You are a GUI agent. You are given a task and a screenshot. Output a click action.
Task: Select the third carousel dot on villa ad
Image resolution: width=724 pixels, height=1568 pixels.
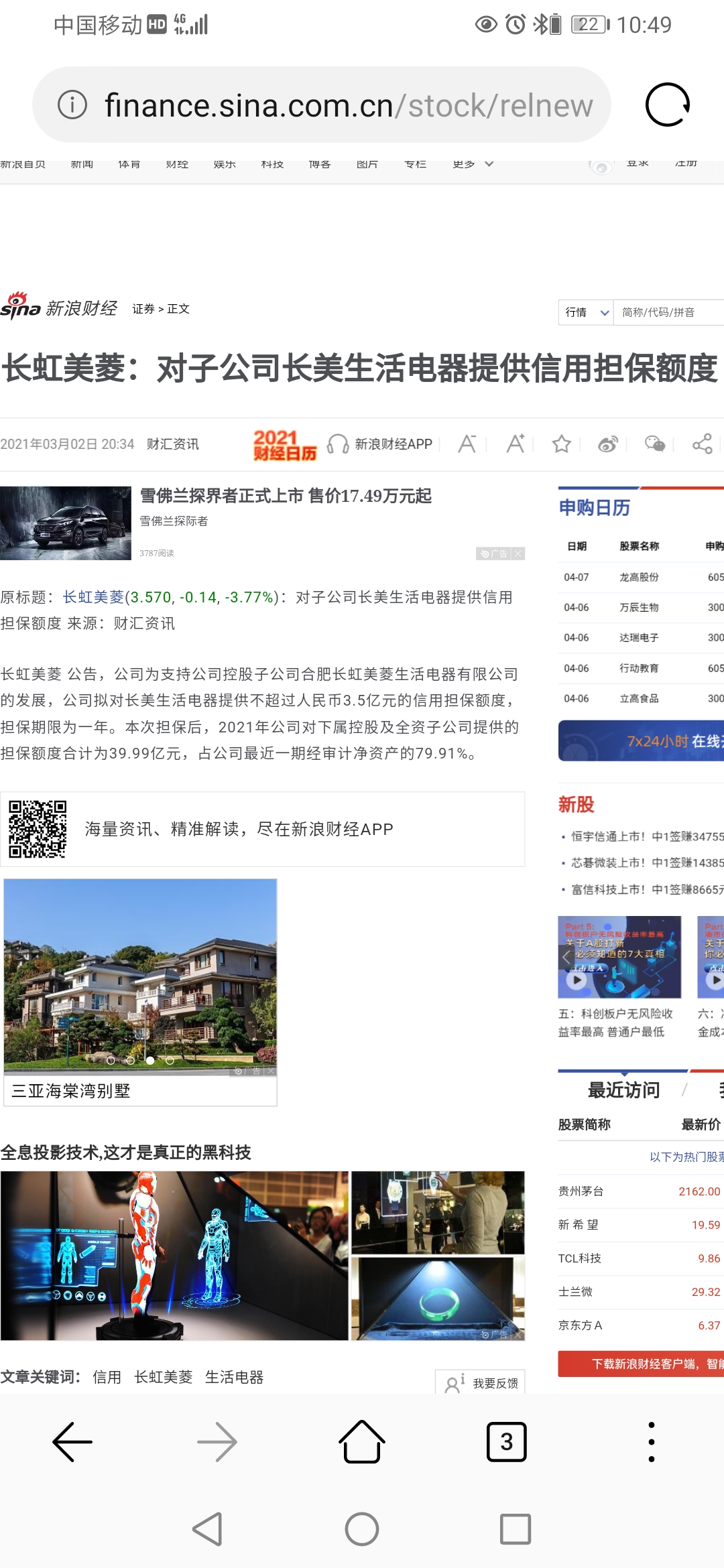pyautogui.click(x=150, y=1060)
